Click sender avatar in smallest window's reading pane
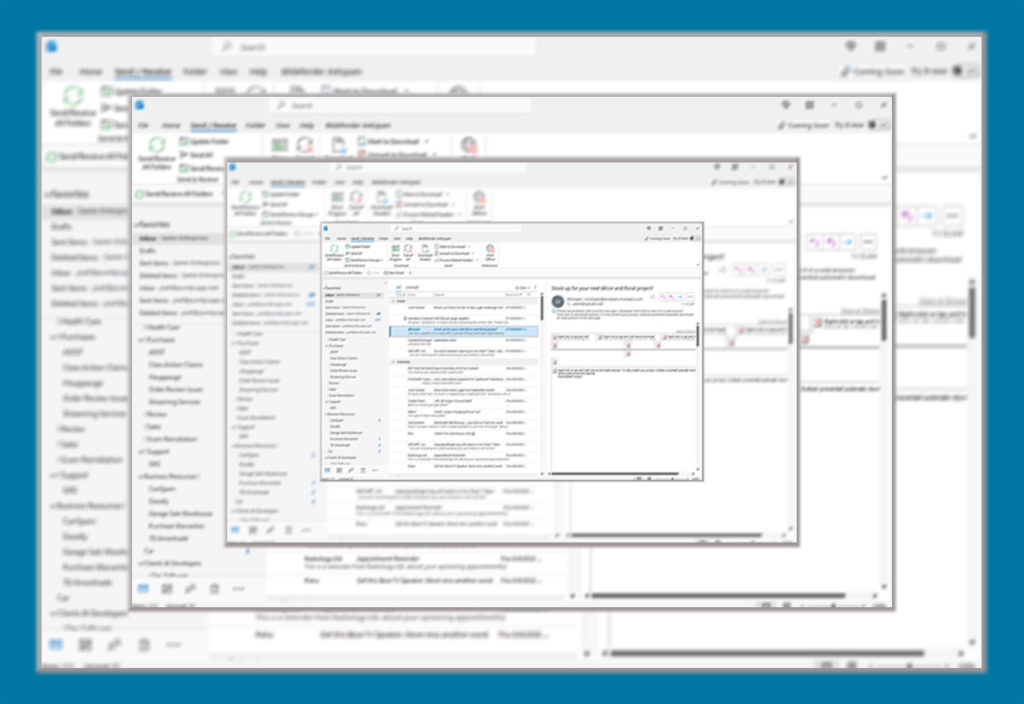The width and height of the screenshot is (1024, 704). tap(558, 301)
